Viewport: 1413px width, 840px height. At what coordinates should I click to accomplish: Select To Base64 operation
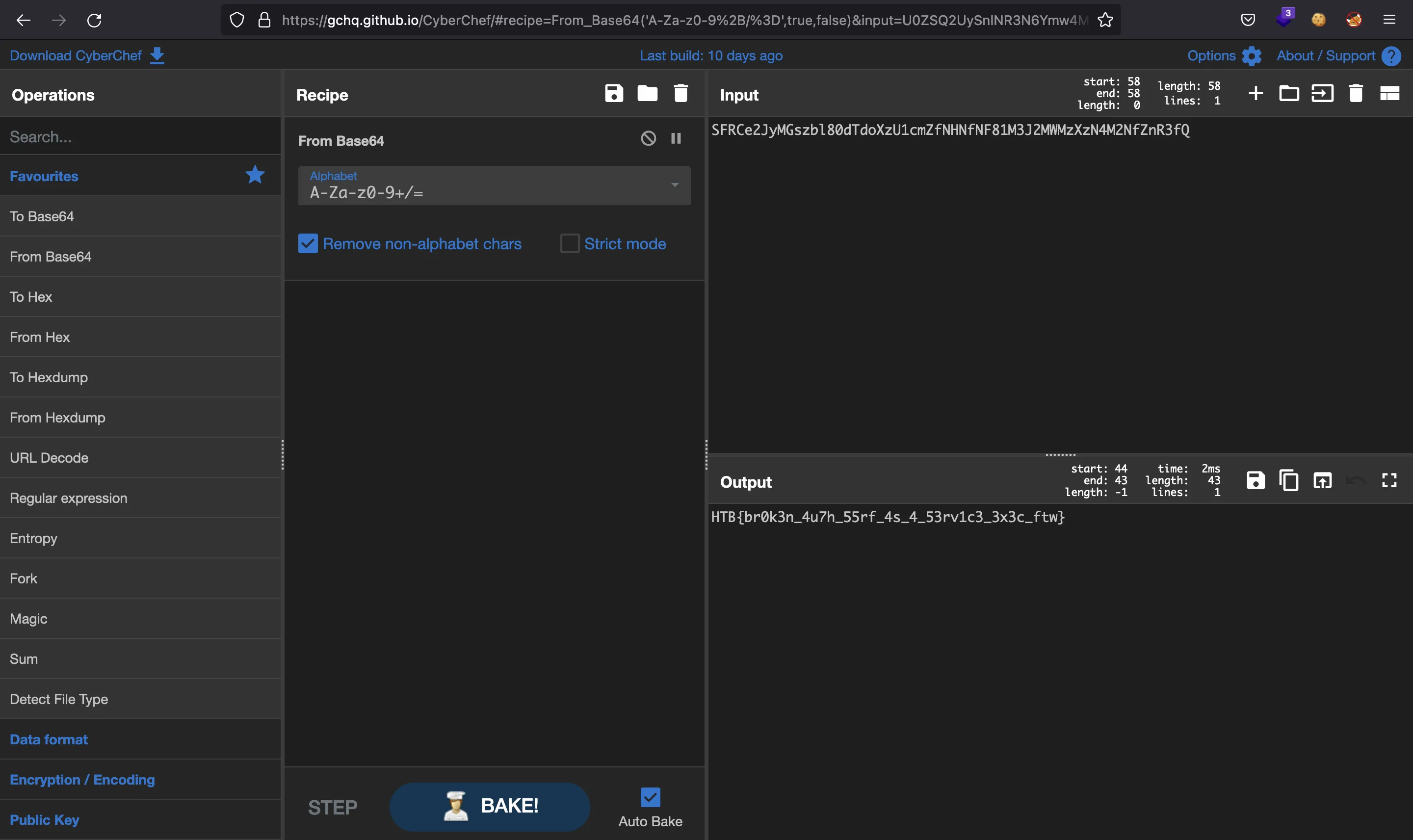140,216
